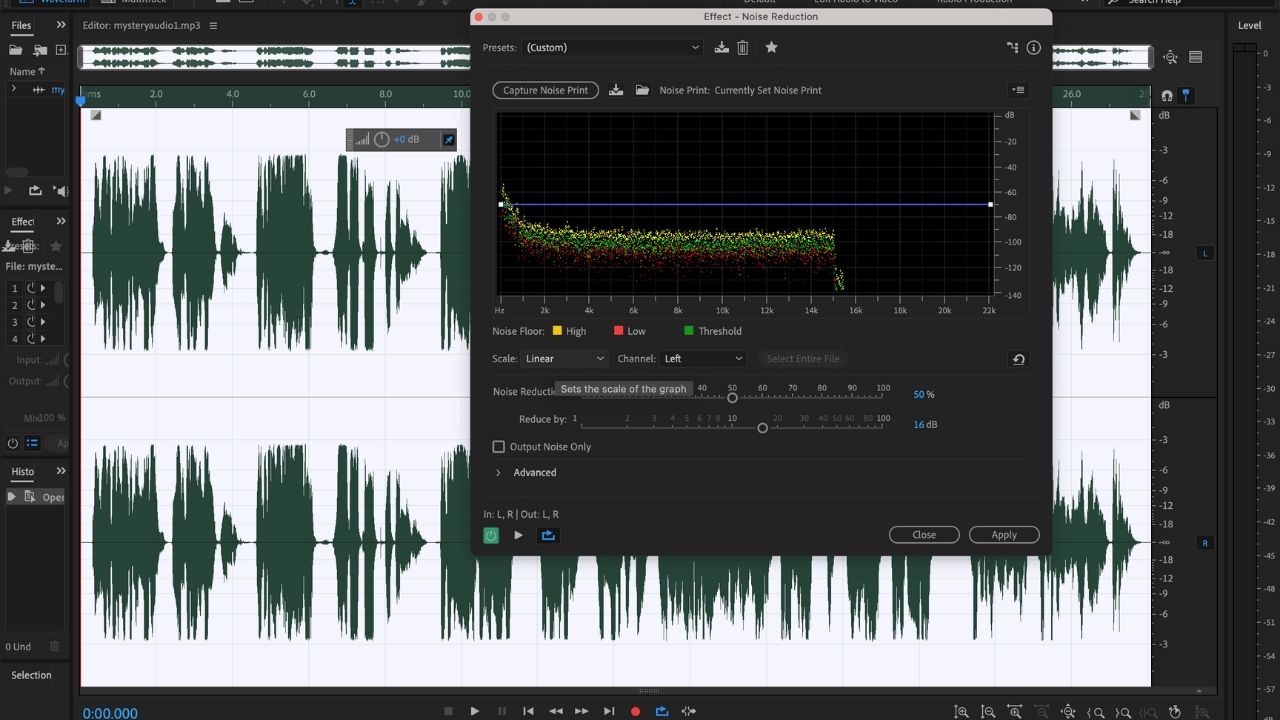Image resolution: width=1280 pixels, height=720 pixels.
Task: Toggle loop preview in Noise Reduction dialog
Action: point(548,535)
